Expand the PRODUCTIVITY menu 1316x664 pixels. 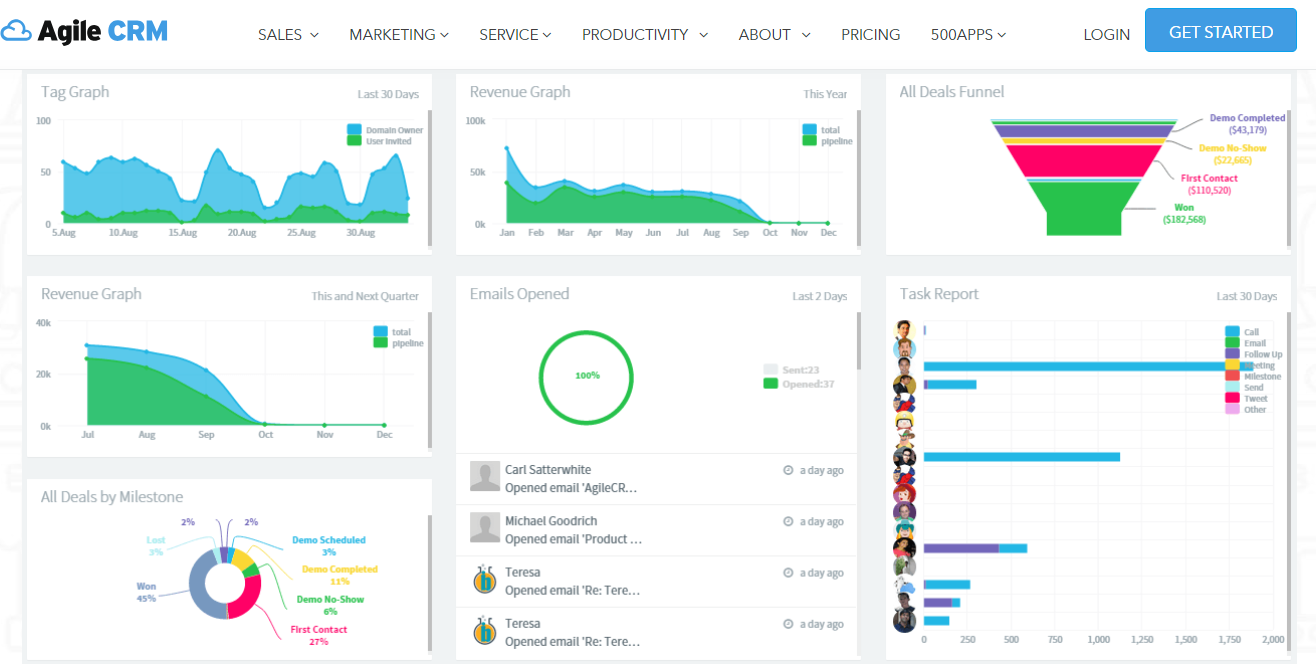pos(645,34)
